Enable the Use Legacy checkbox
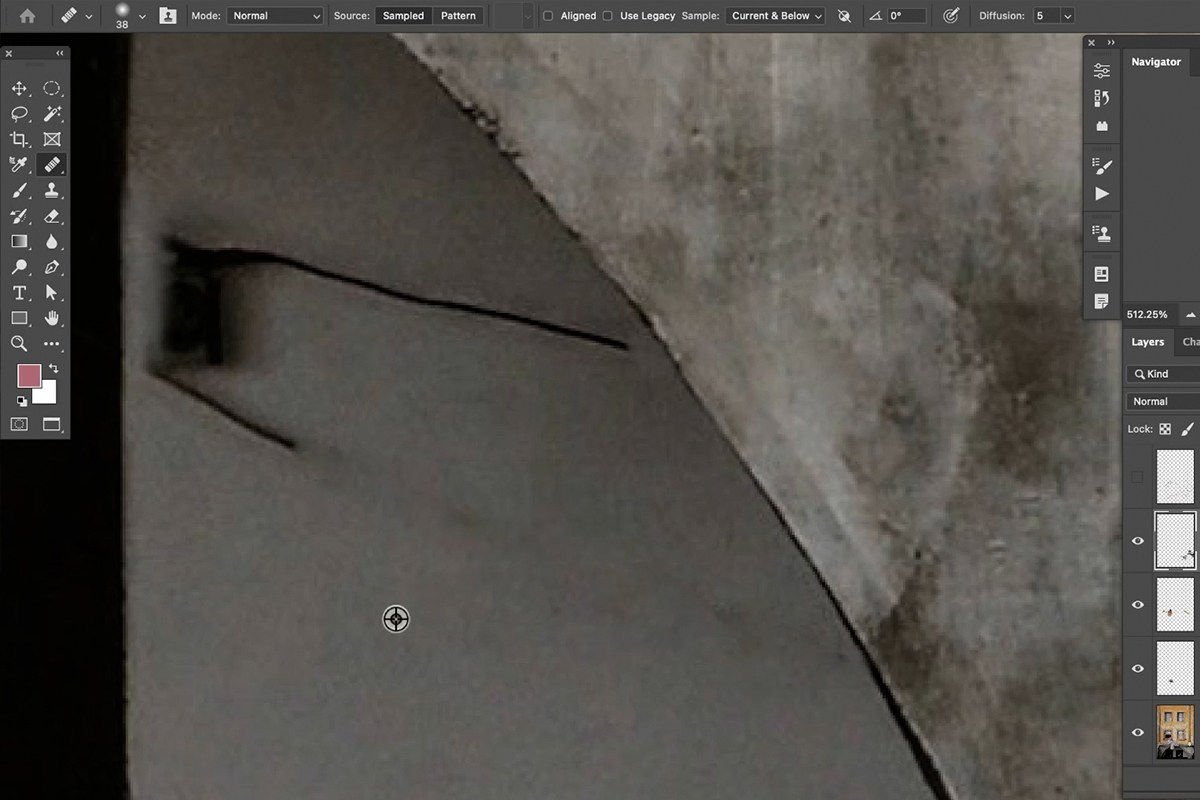1200x800 pixels. tap(607, 16)
